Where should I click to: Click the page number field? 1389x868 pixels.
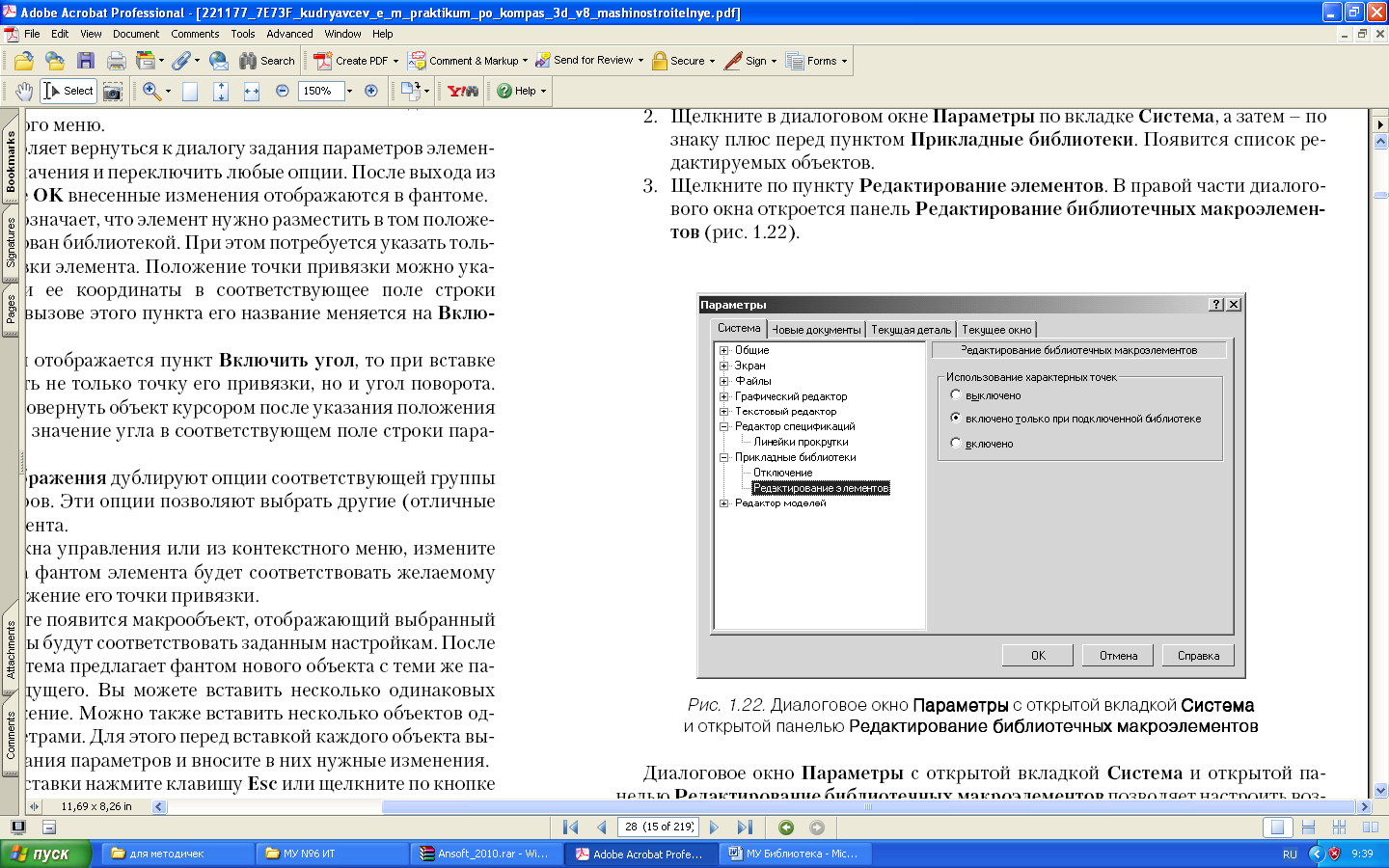tap(659, 827)
